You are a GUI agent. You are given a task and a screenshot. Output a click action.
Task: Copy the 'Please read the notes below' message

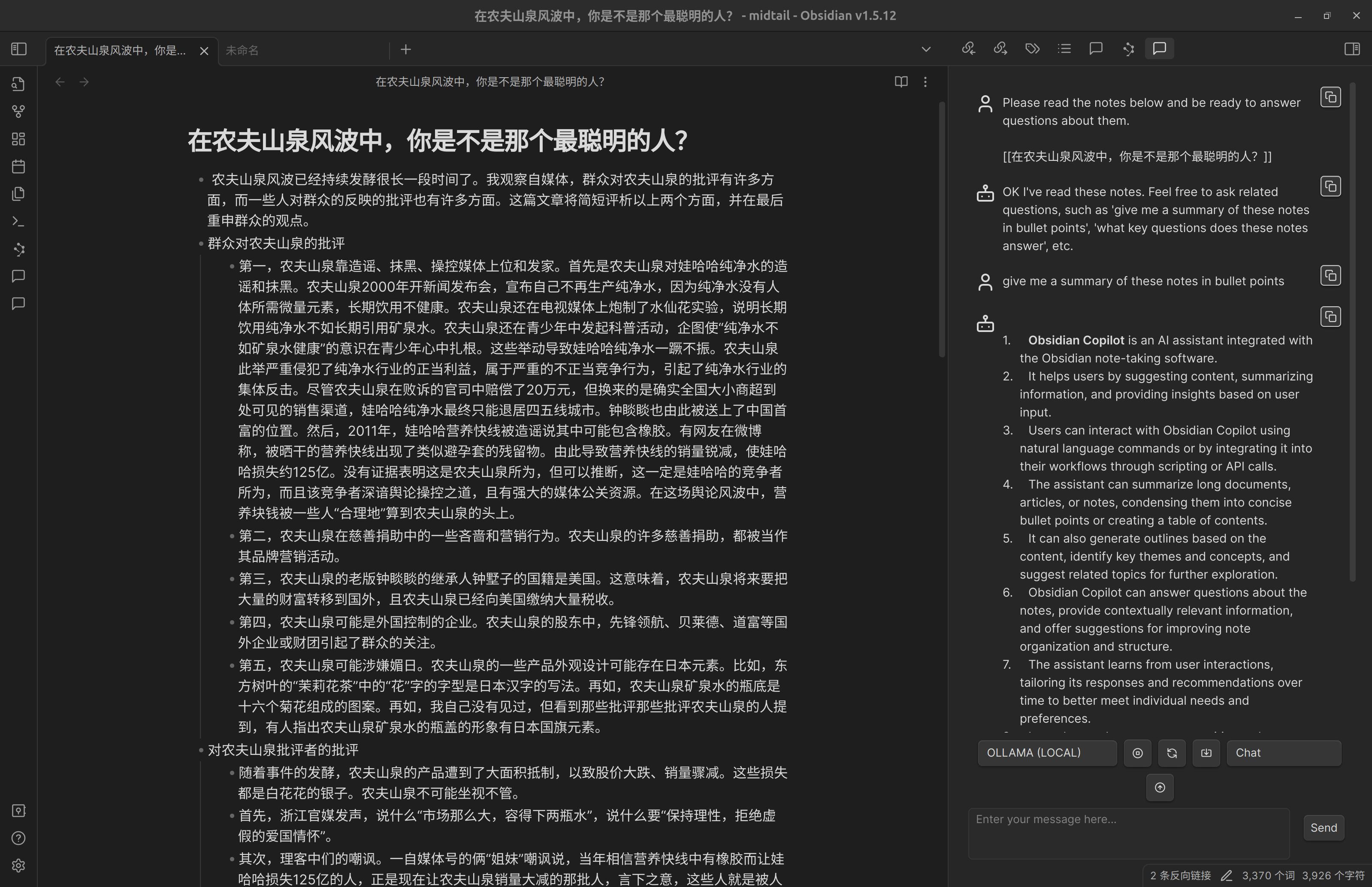pyautogui.click(x=1330, y=97)
